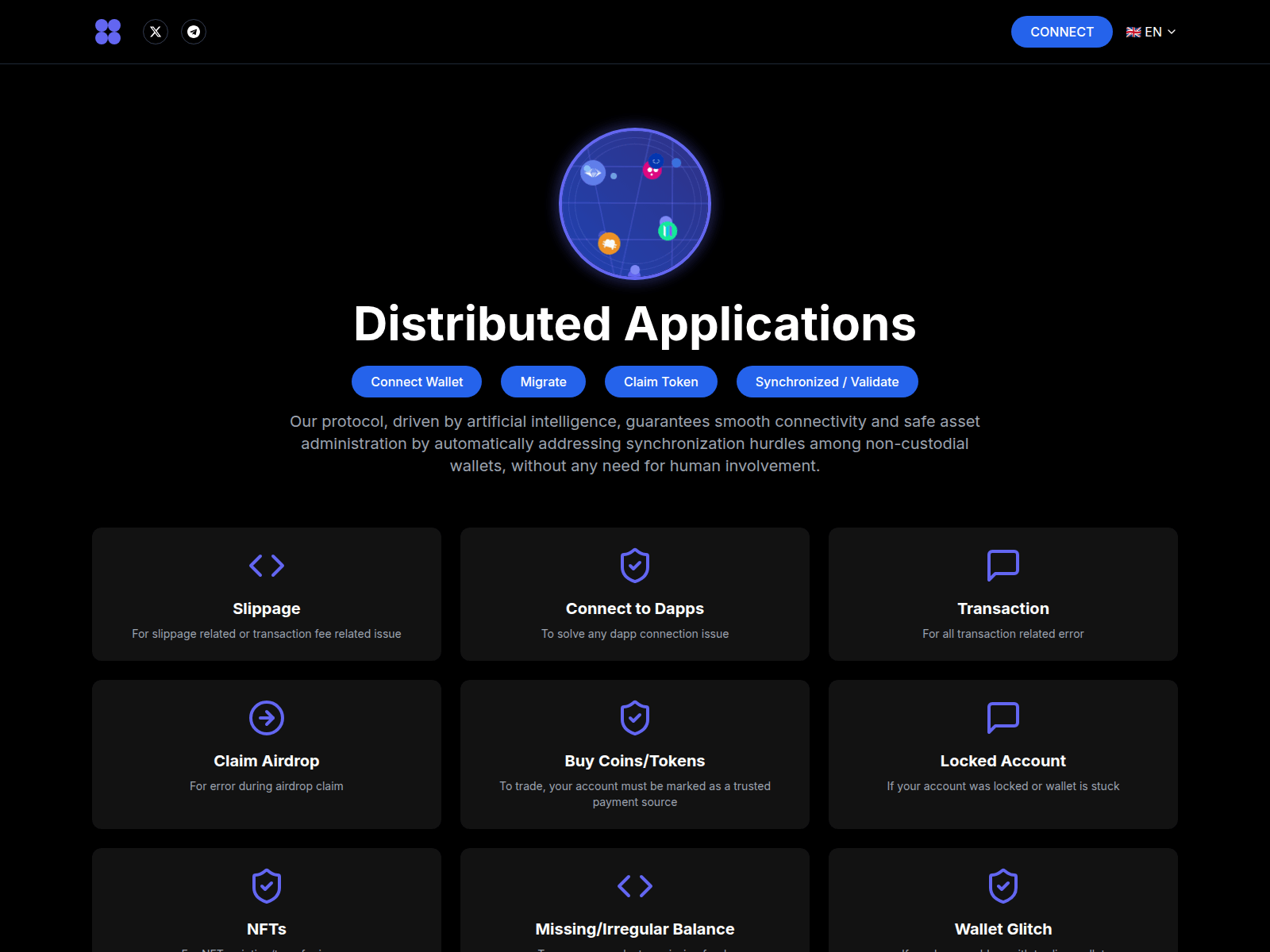
Task: Click the Transaction speech bubble icon
Action: pyautogui.click(x=1003, y=566)
